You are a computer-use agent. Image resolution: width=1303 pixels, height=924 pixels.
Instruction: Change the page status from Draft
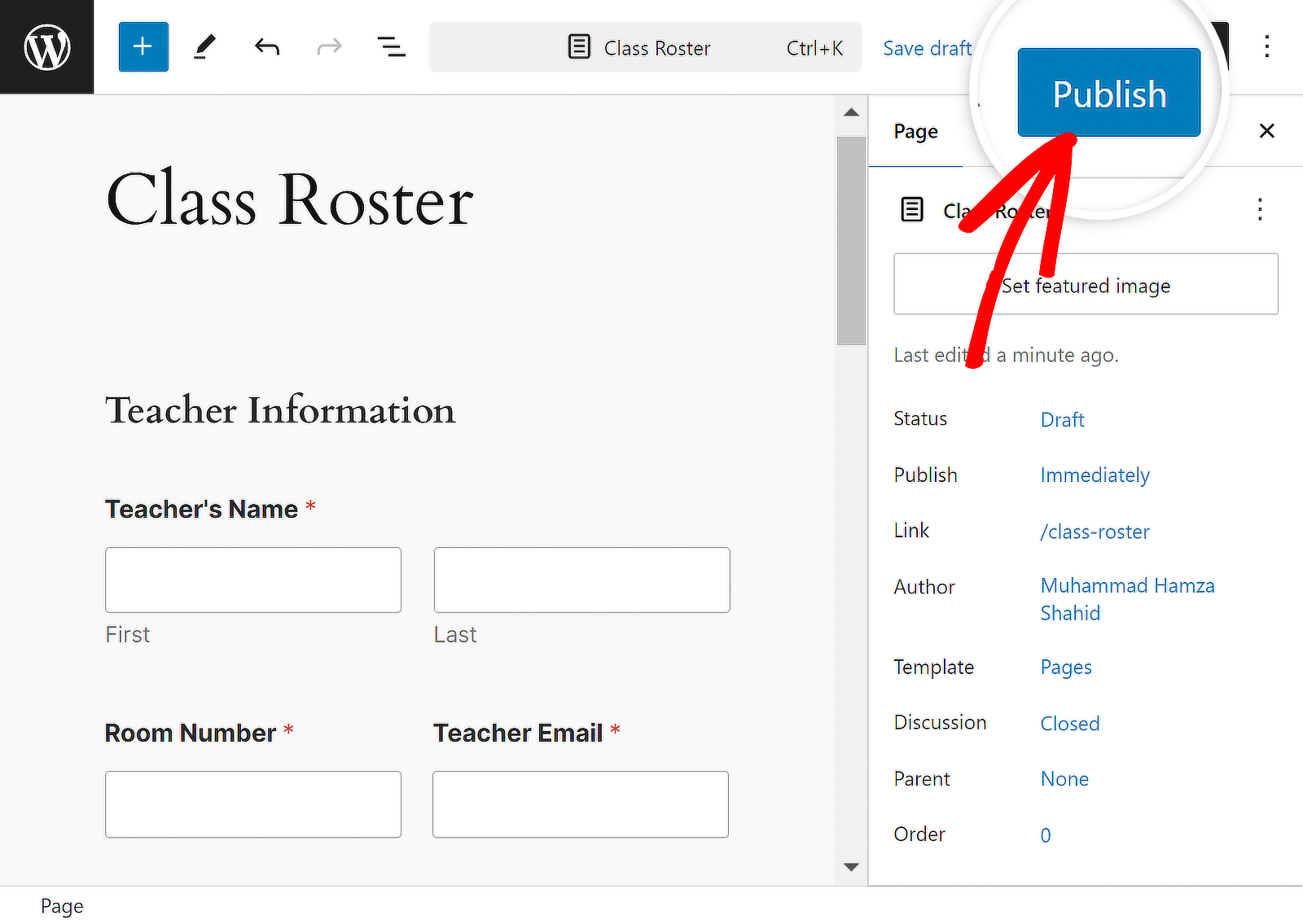point(1062,419)
